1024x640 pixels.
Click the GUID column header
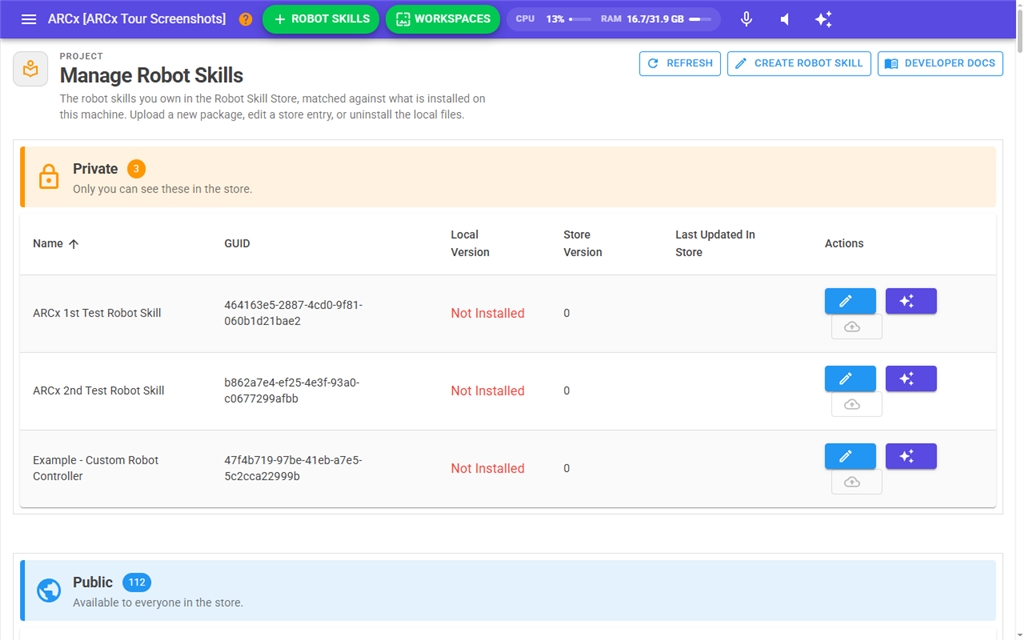237,244
